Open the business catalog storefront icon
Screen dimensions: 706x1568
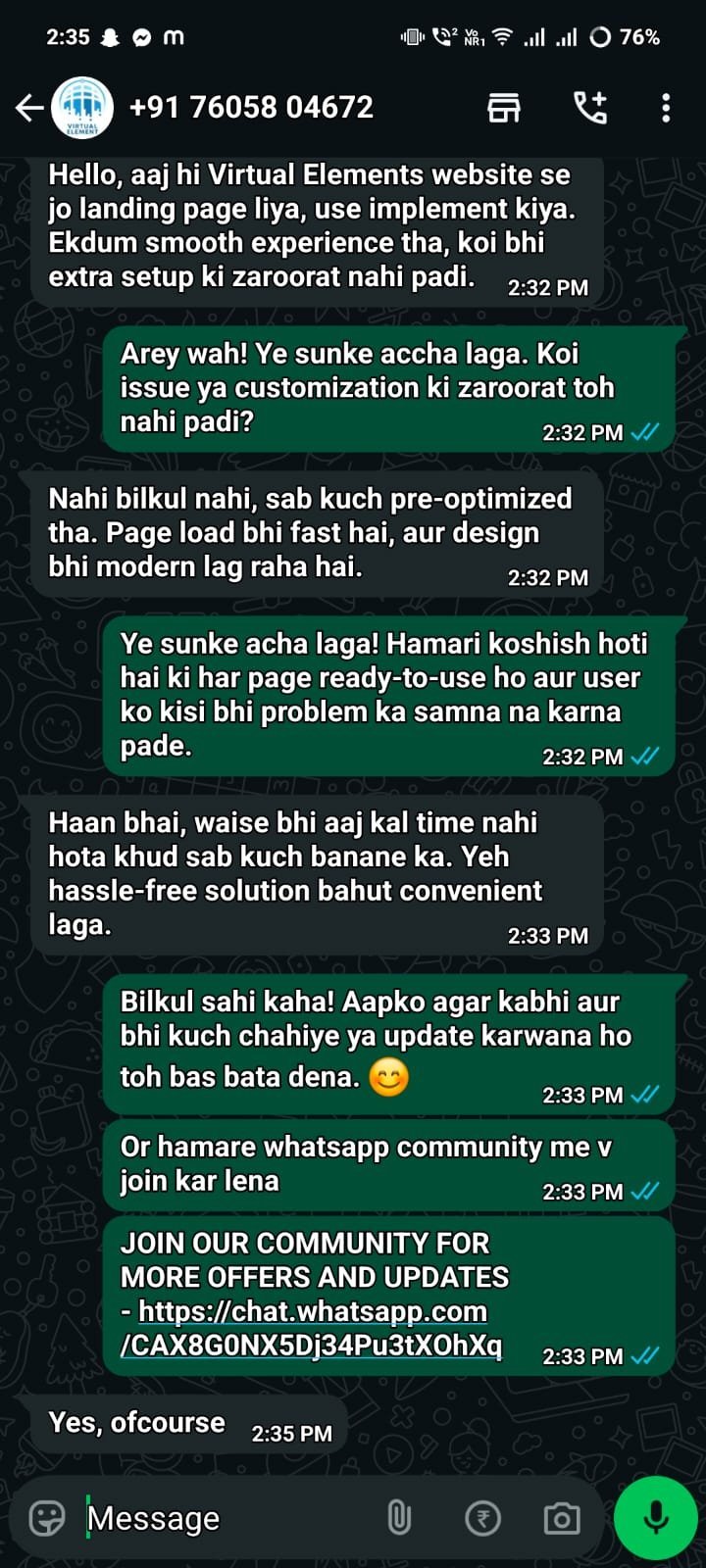(504, 108)
